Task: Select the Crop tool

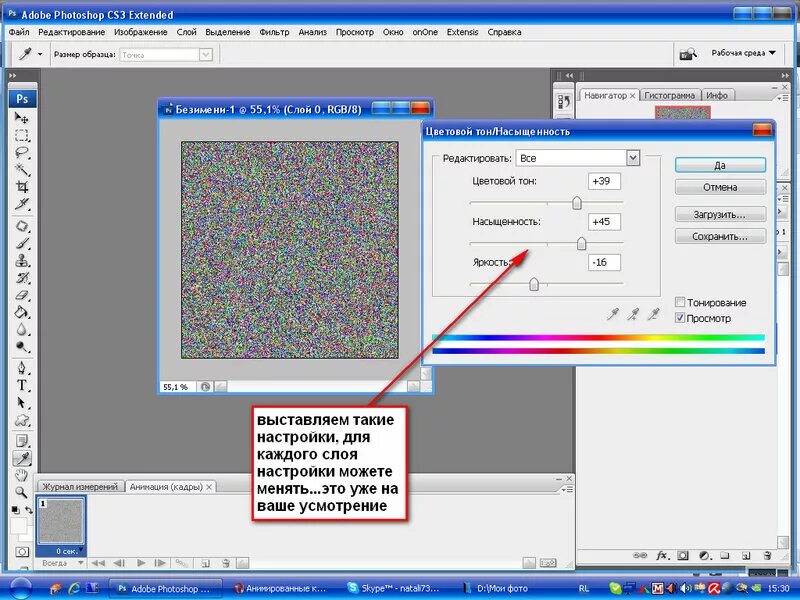Action: pos(21,187)
